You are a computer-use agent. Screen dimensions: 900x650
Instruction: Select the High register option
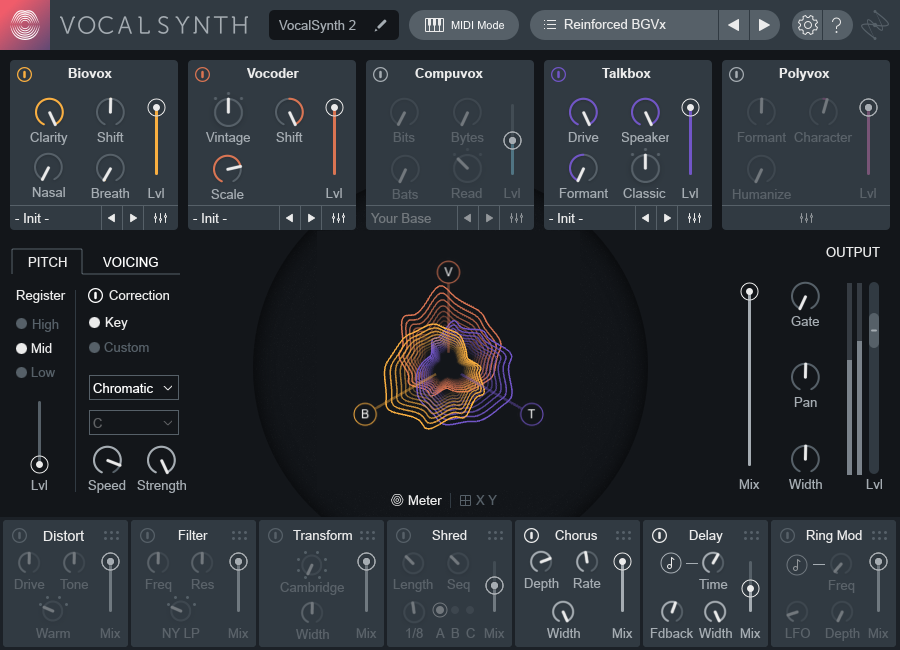tap(37, 324)
